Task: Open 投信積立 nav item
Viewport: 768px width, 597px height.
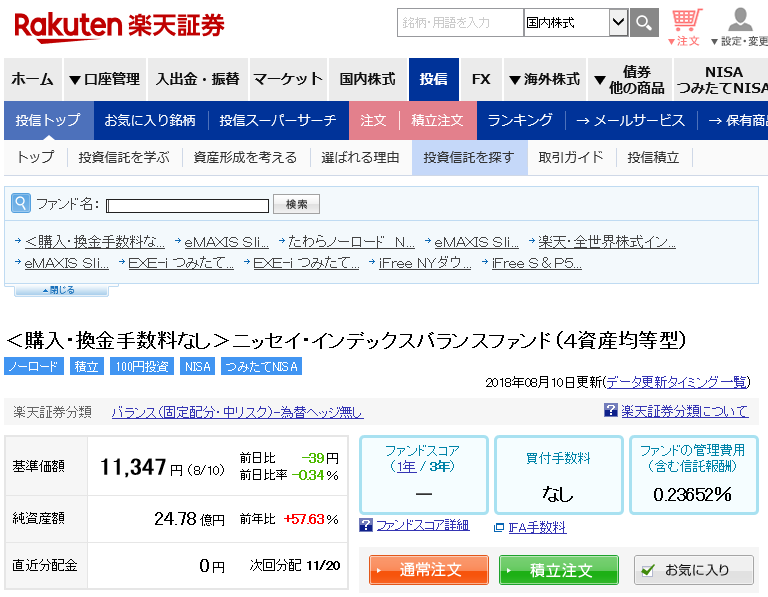Action: click(653, 157)
